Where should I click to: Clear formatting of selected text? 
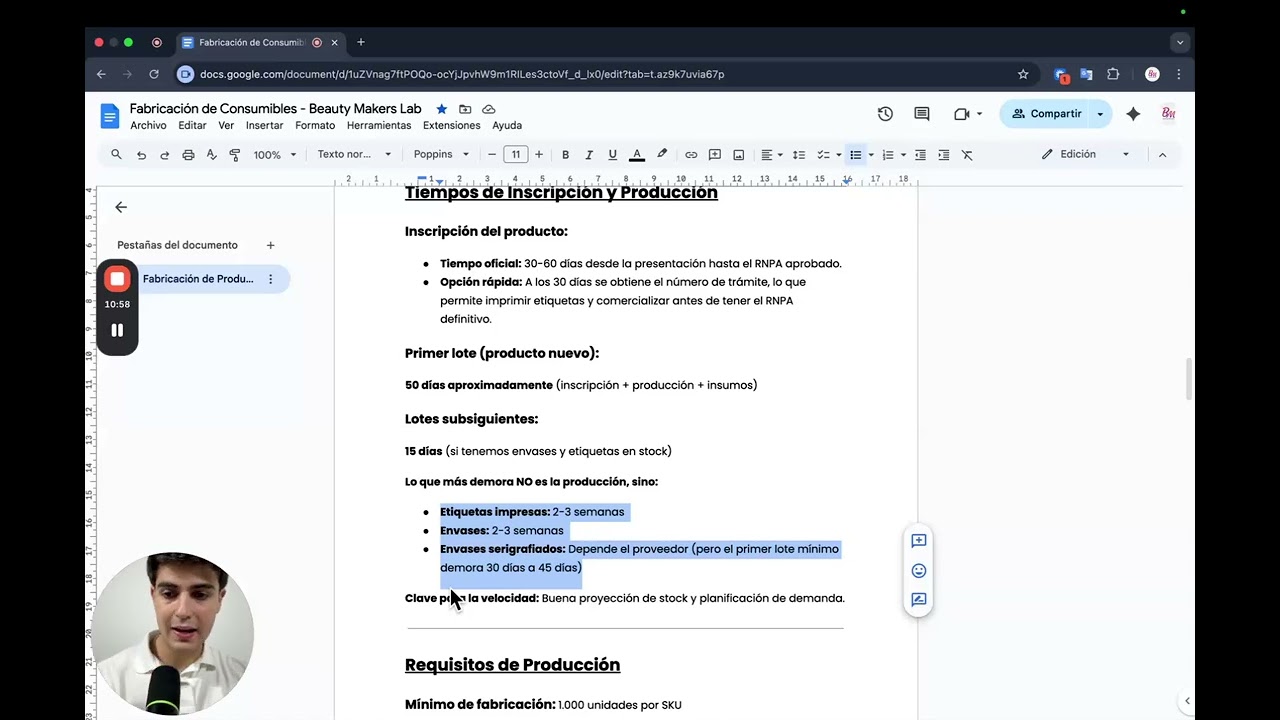pos(967,155)
